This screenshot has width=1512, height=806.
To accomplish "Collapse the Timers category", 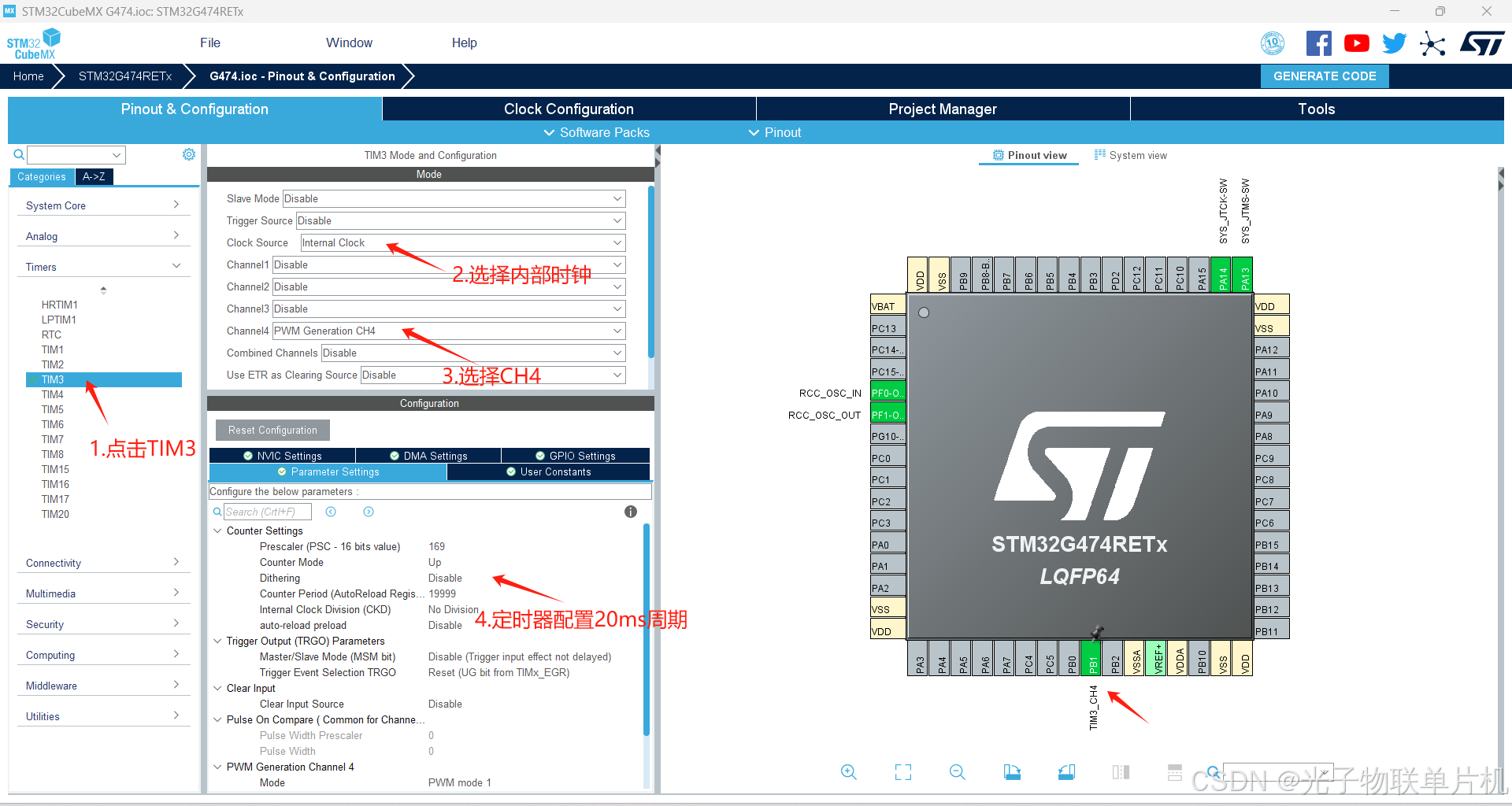I will 102,267.
